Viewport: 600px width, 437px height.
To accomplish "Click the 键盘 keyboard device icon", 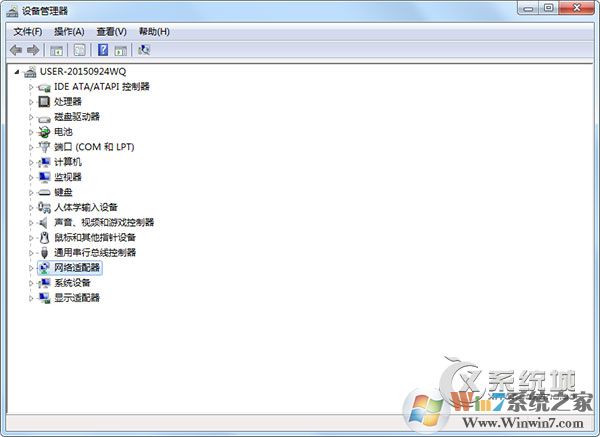I will (x=44, y=192).
